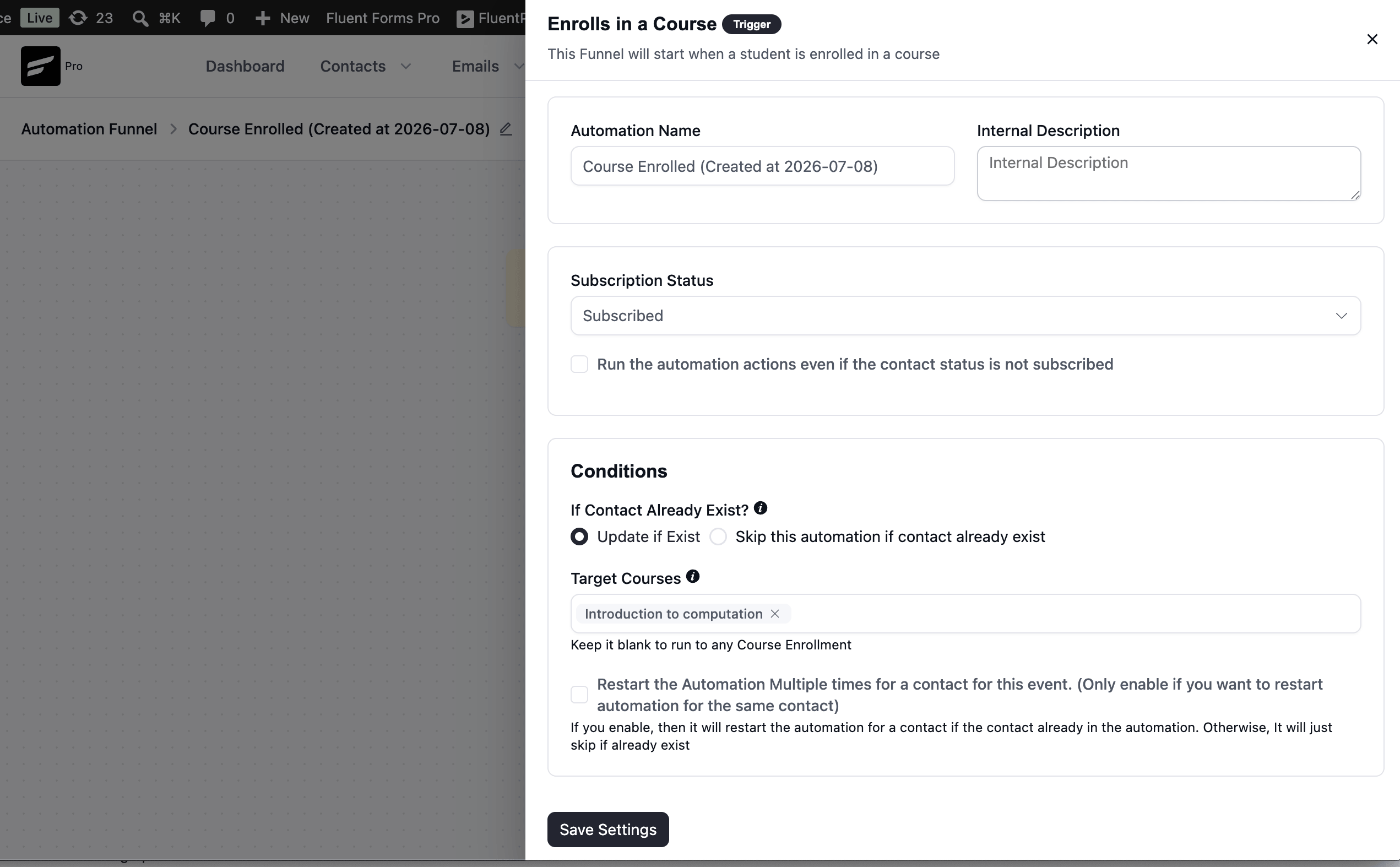Click the pencil edit icon beside funnel title
This screenshot has width=1400, height=867.
pyautogui.click(x=505, y=129)
